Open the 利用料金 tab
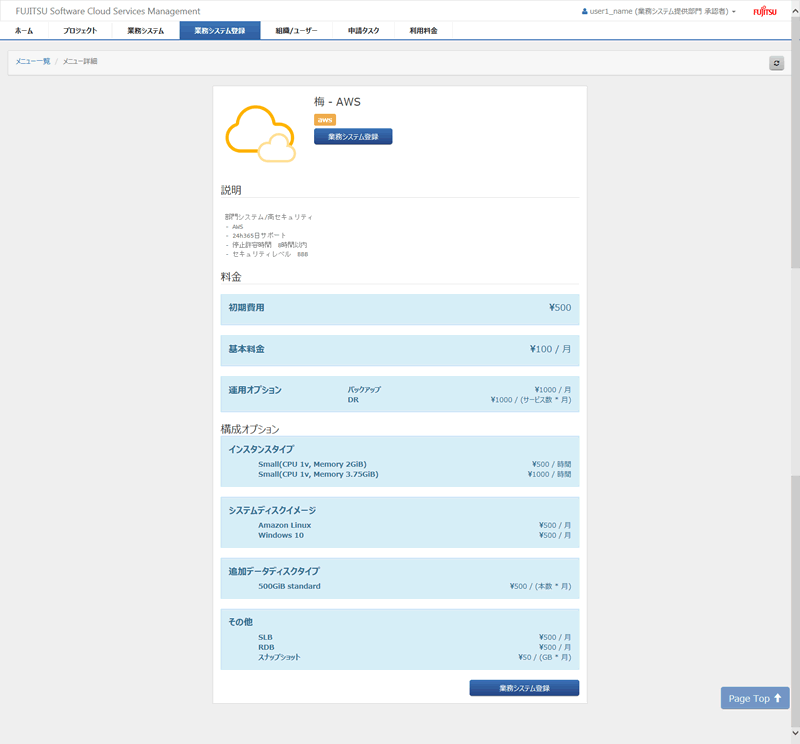Viewport: 800px width, 744px height. point(423,31)
